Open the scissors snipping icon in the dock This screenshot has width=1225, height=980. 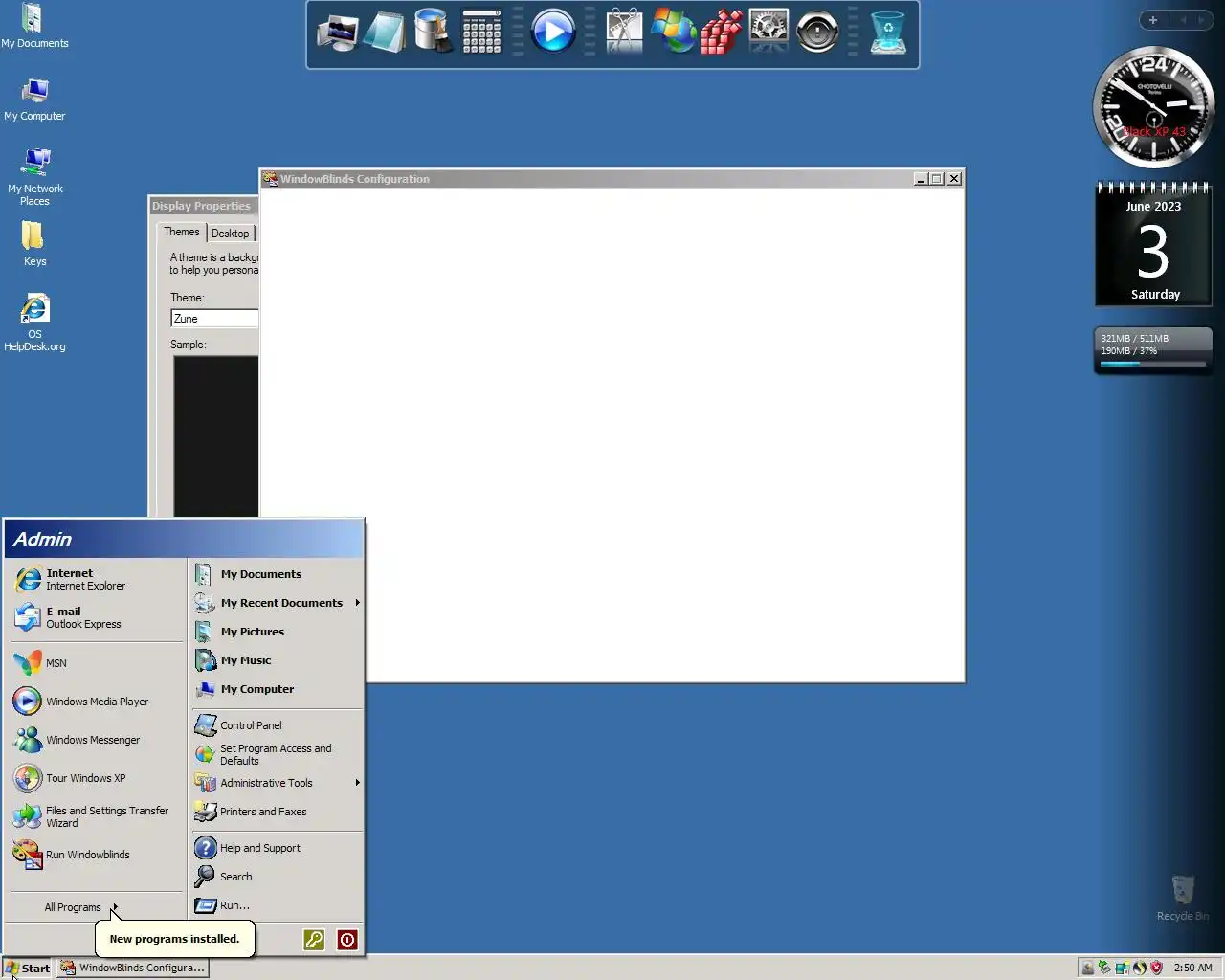click(x=624, y=32)
